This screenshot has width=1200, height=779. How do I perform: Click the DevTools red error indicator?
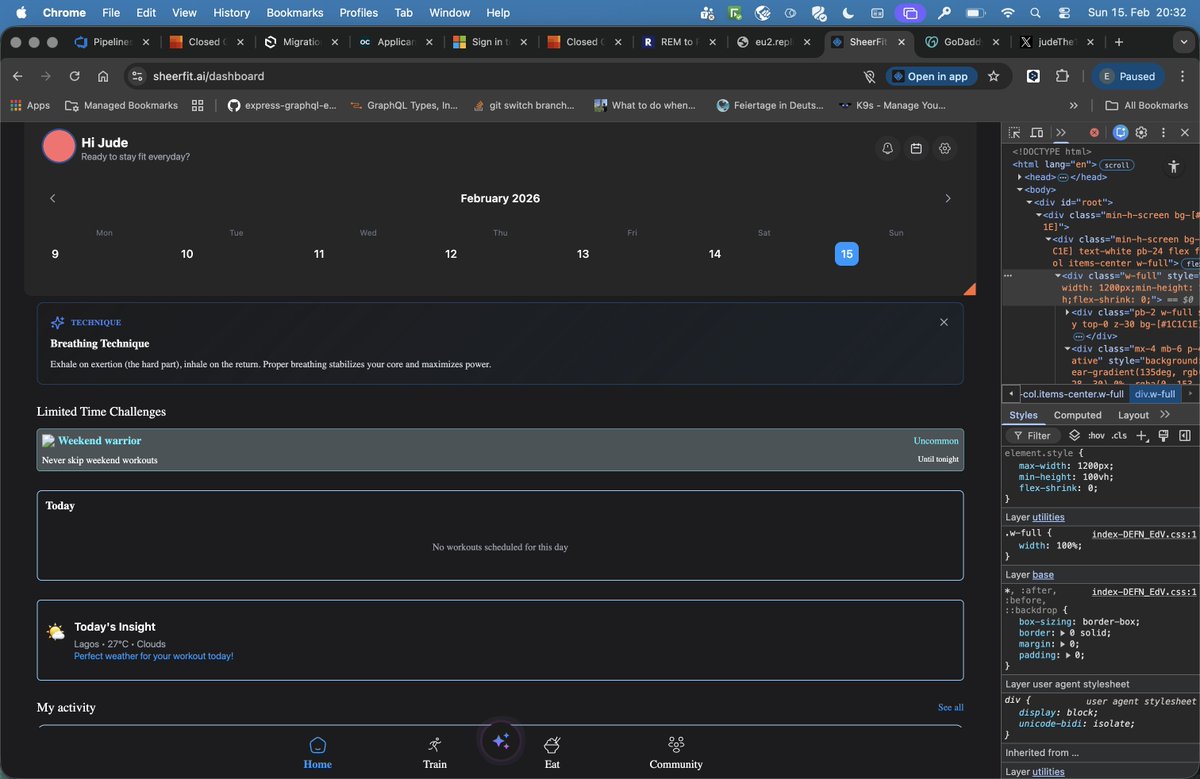click(x=1094, y=132)
